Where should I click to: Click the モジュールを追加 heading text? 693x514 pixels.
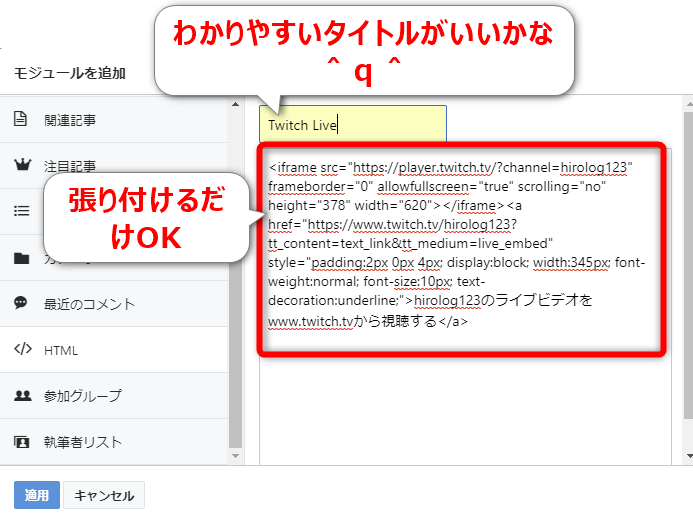point(70,73)
